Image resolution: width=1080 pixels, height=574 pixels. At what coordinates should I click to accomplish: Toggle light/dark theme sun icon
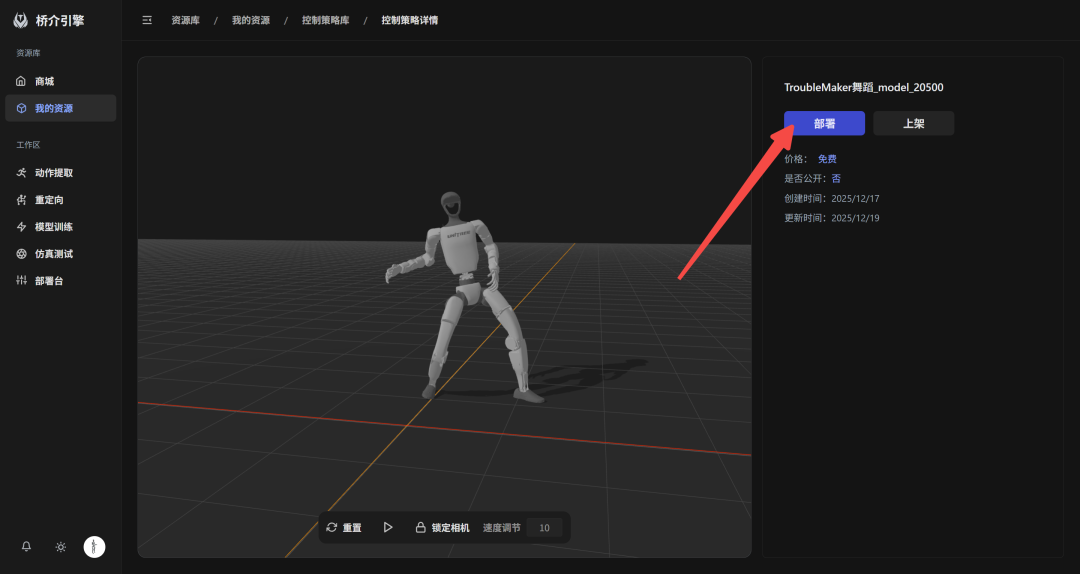(61, 547)
